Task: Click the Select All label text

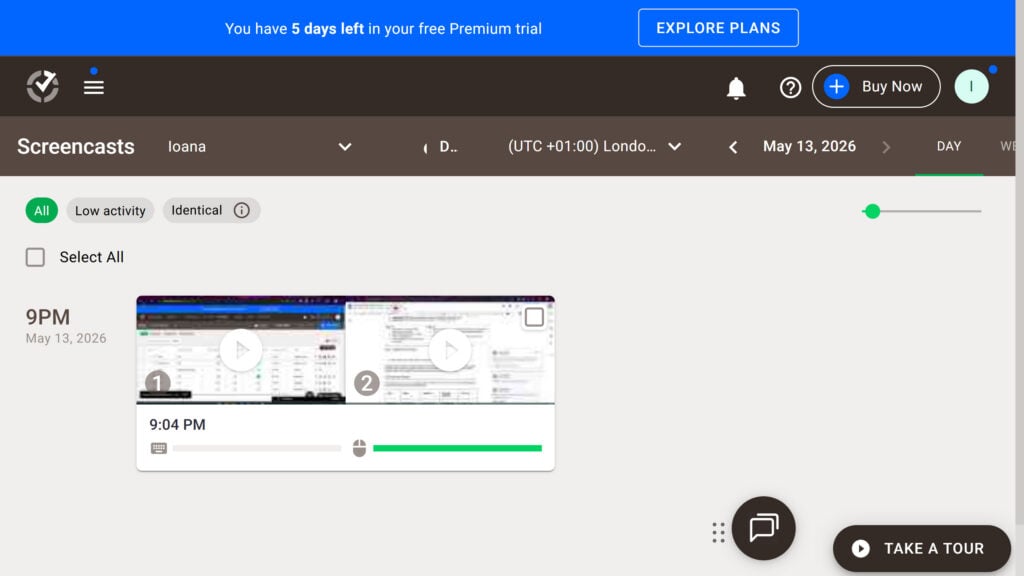Action: (91, 257)
